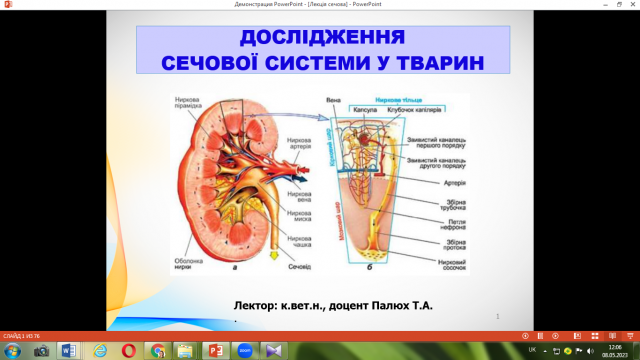Start Slide Show view icon

click(630, 336)
